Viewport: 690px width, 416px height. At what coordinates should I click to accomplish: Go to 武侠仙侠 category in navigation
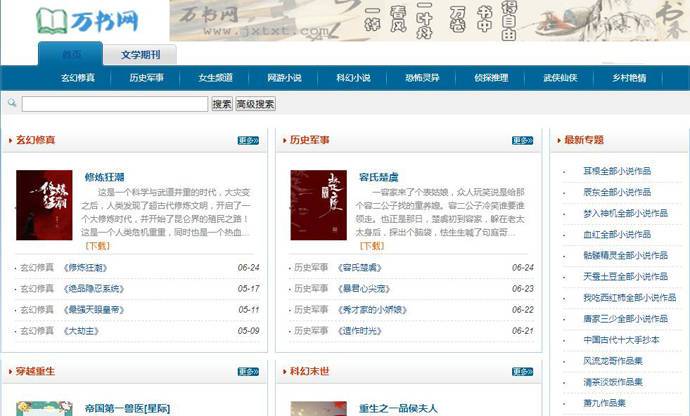[x=560, y=78]
